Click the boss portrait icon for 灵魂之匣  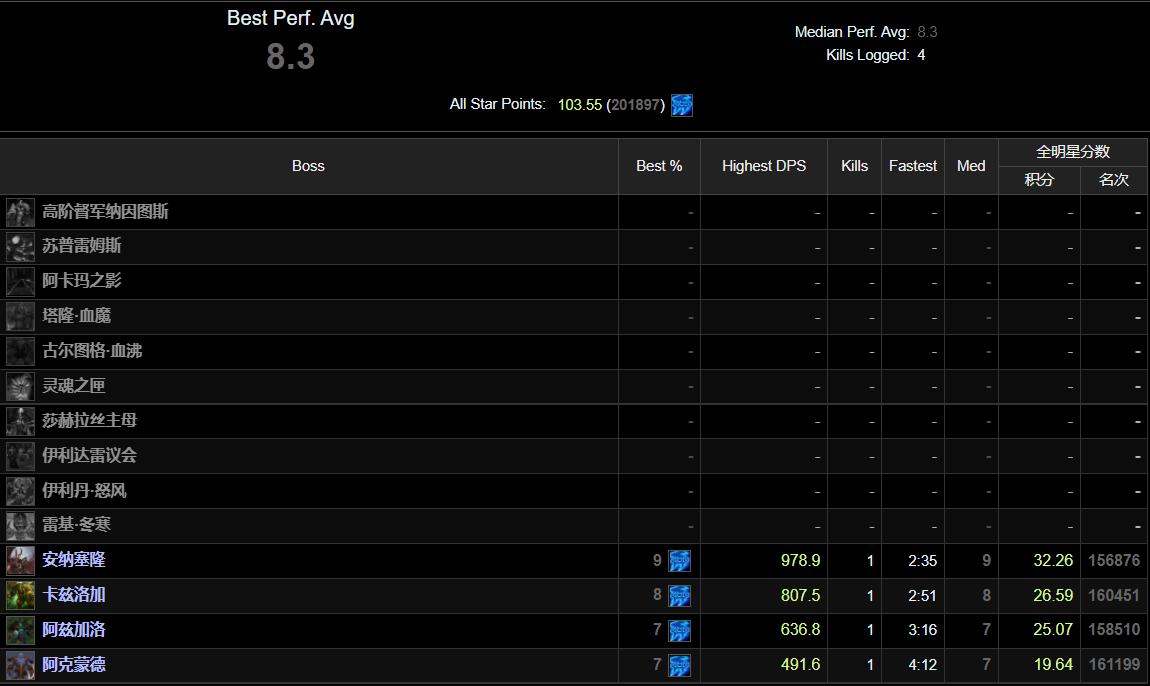pos(20,386)
